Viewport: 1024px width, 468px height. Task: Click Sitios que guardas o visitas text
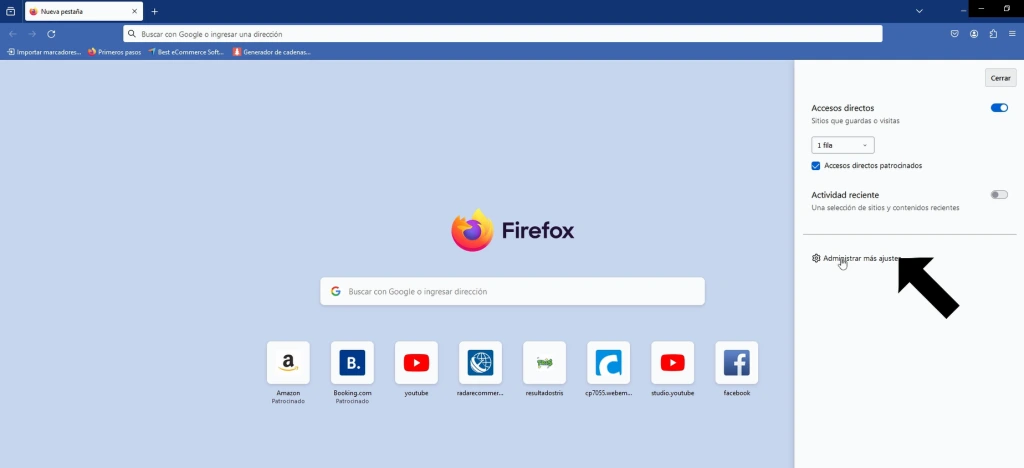click(x=855, y=121)
